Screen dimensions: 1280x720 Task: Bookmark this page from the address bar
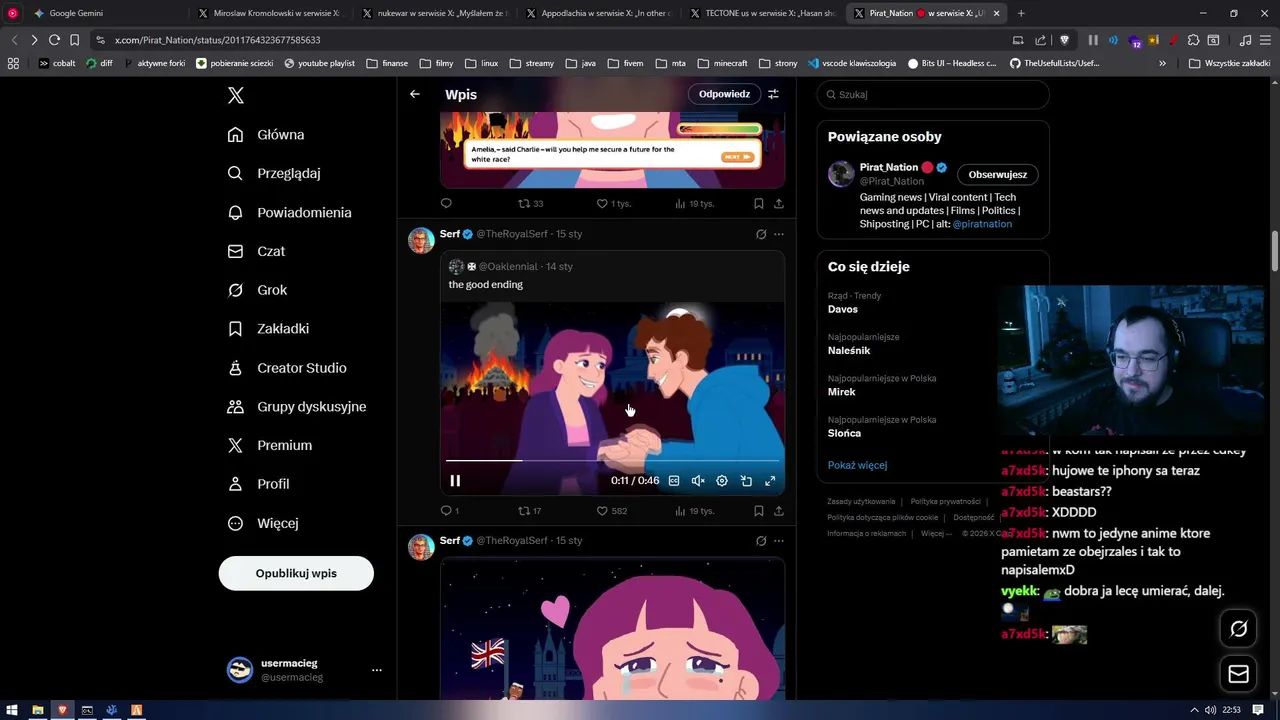pyautogui.click(x=74, y=40)
